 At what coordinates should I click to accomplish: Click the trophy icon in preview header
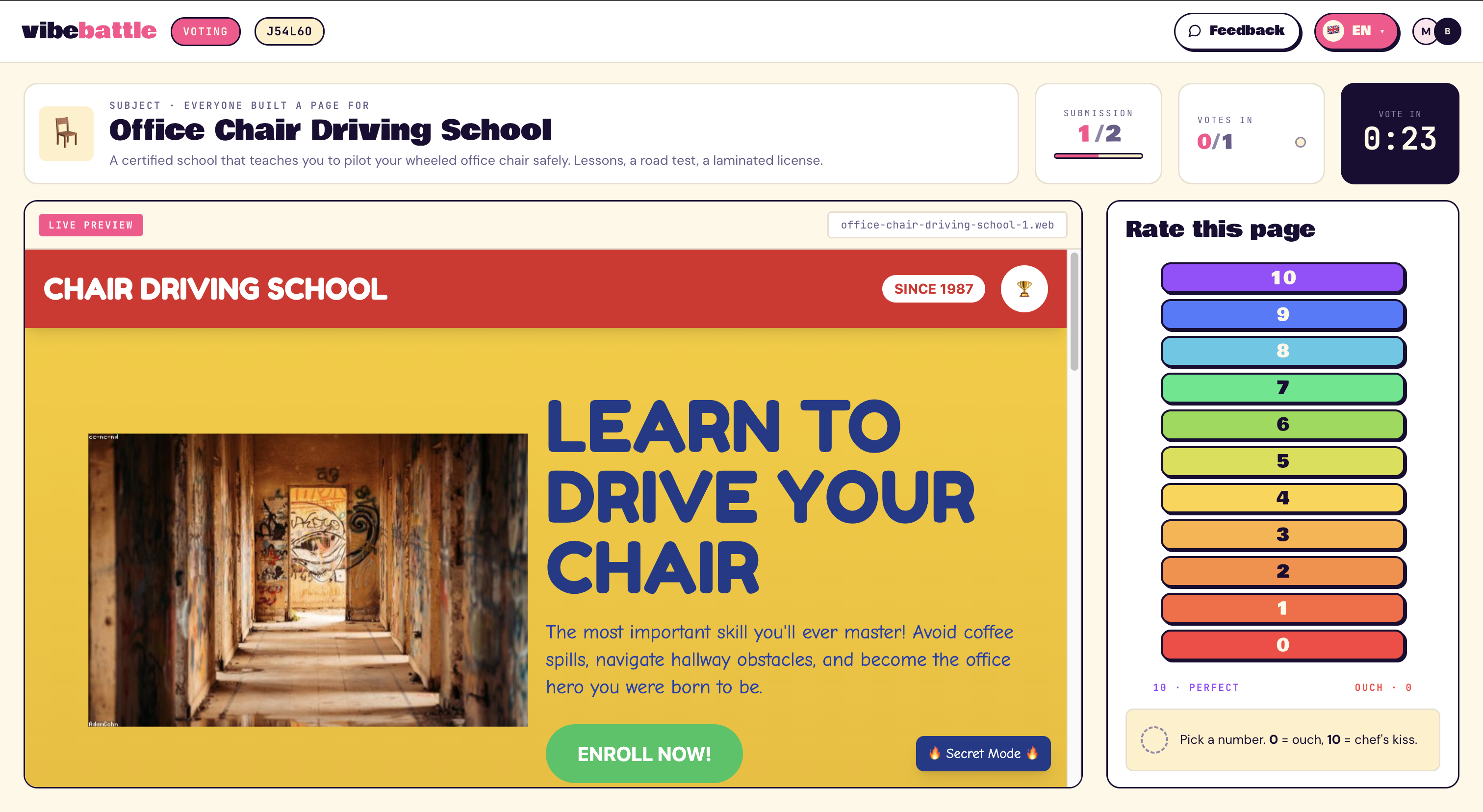pos(1024,289)
